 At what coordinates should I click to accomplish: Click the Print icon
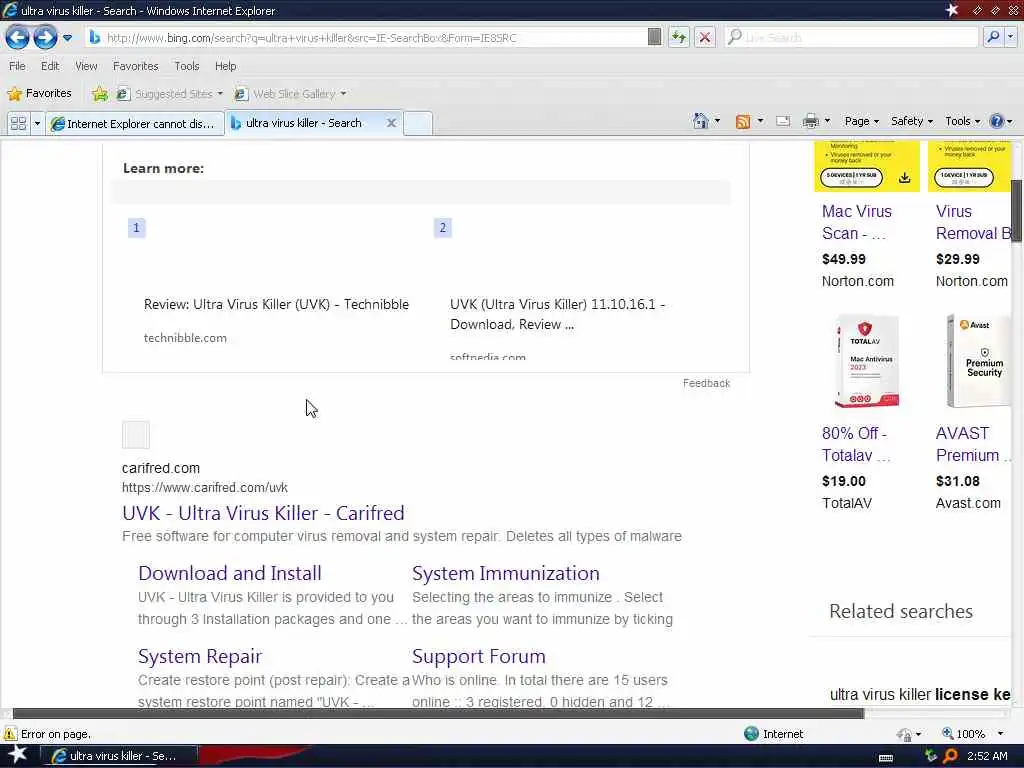[810, 121]
